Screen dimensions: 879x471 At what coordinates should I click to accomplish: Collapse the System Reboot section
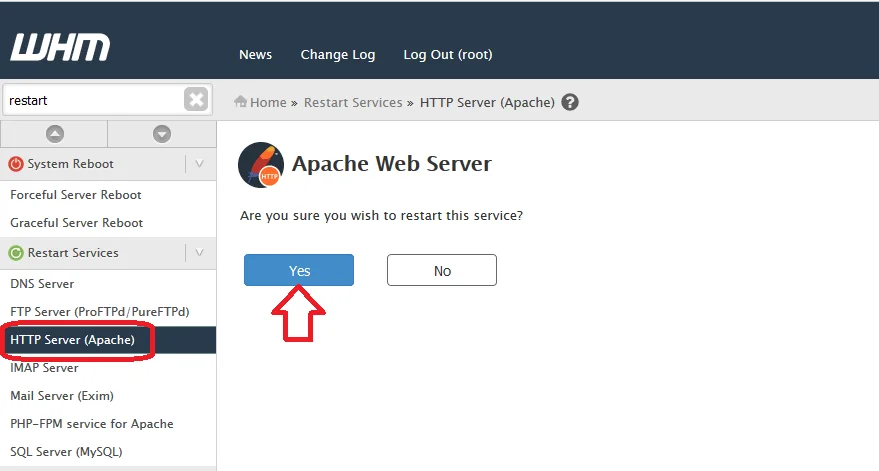pos(199,164)
